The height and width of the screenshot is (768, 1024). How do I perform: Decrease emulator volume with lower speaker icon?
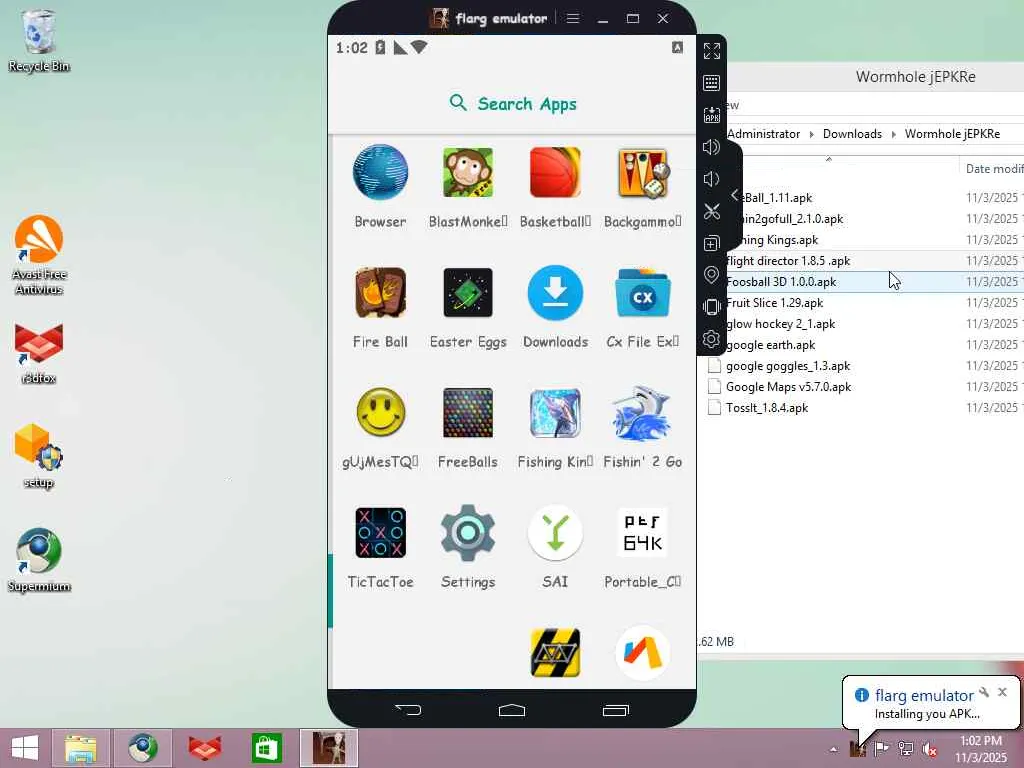click(x=711, y=179)
